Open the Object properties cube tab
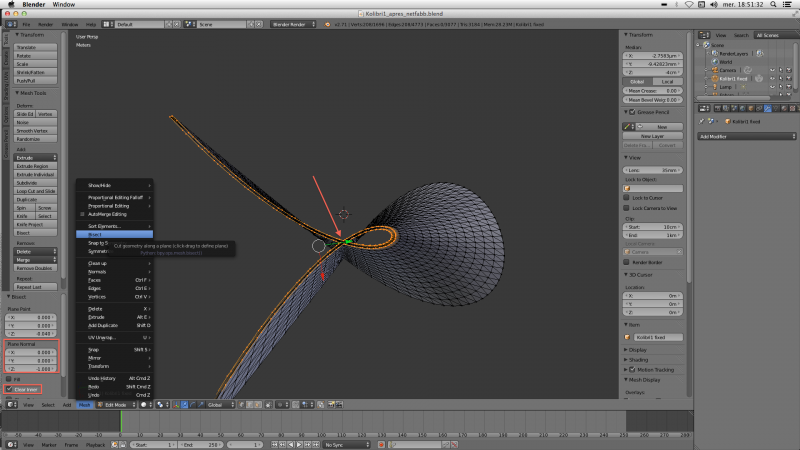 coord(751,108)
